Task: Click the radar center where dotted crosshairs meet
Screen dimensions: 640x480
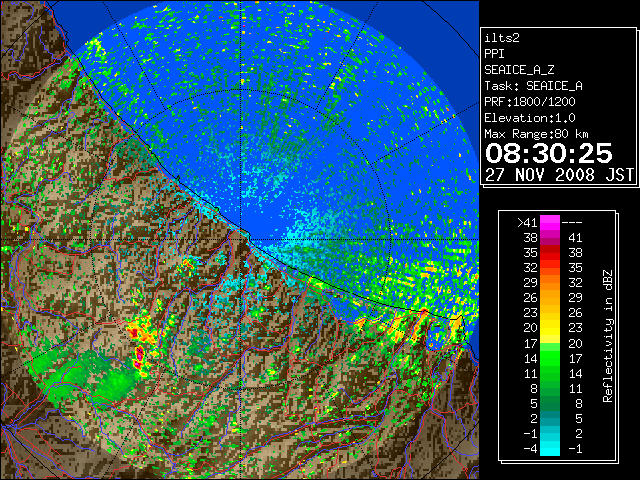Action: 241,240
